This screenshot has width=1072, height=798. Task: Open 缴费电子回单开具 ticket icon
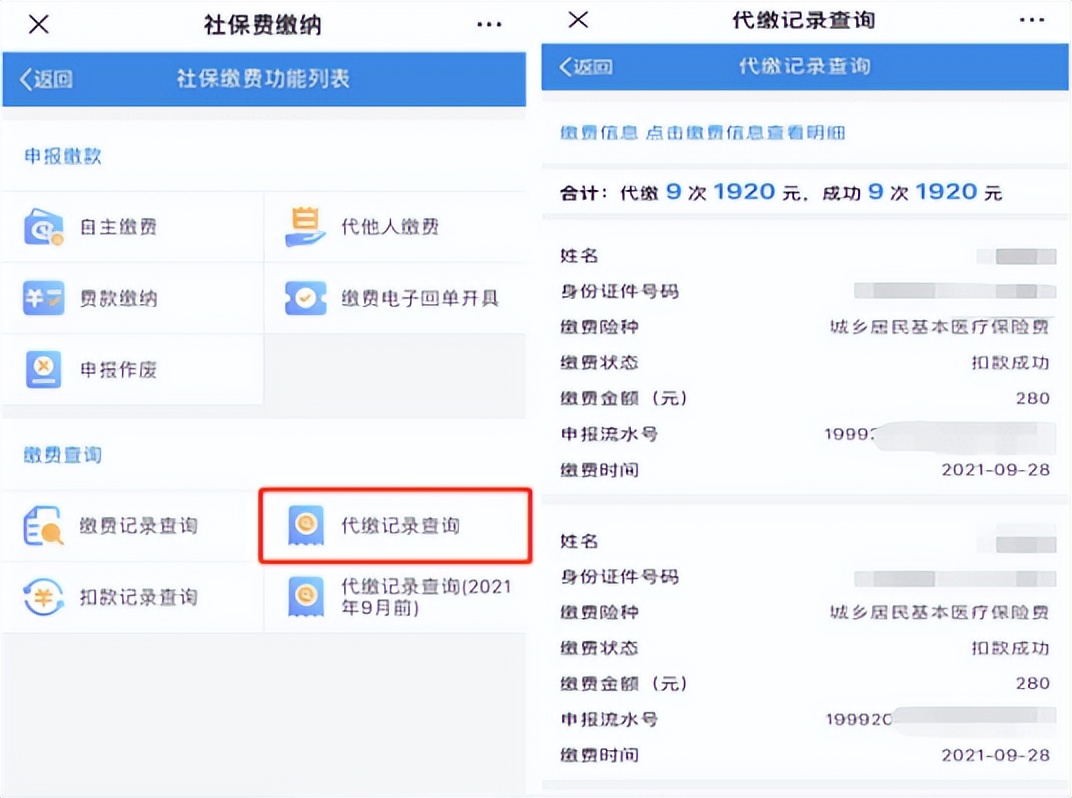click(305, 298)
